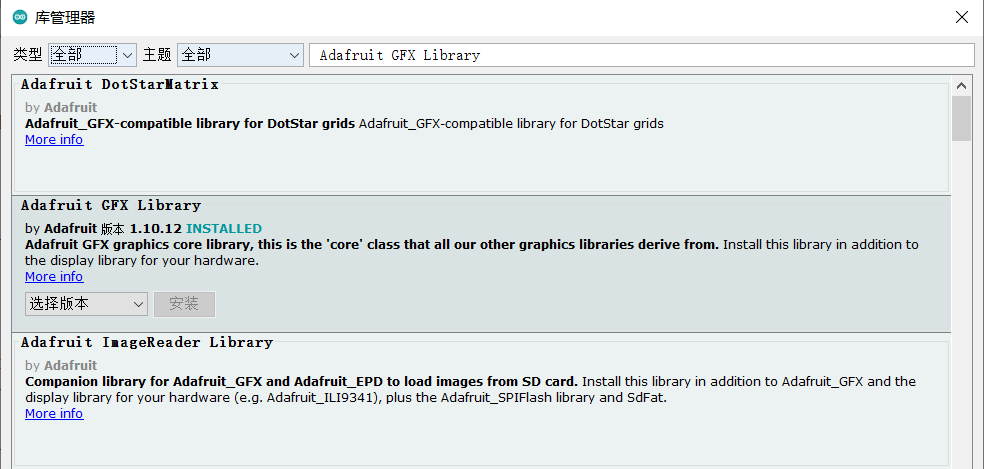Click the vertical scrollbar thumb

pos(961,118)
